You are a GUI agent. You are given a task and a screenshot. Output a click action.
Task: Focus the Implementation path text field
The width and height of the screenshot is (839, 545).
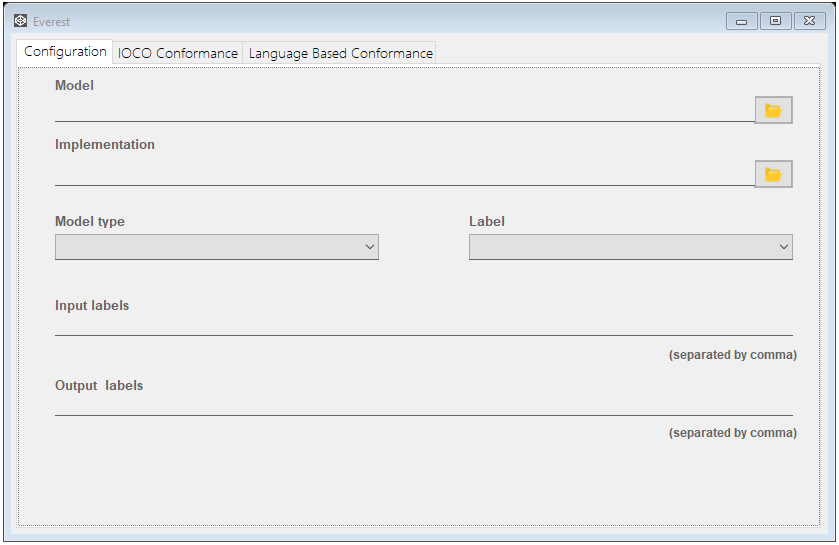[x=405, y=175]
